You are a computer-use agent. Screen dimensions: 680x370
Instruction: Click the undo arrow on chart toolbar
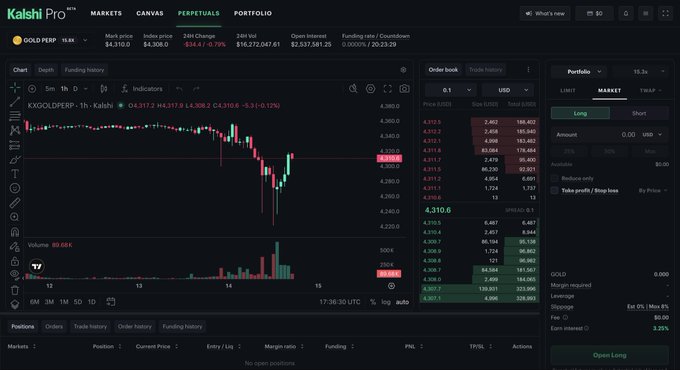pos(179,89)
